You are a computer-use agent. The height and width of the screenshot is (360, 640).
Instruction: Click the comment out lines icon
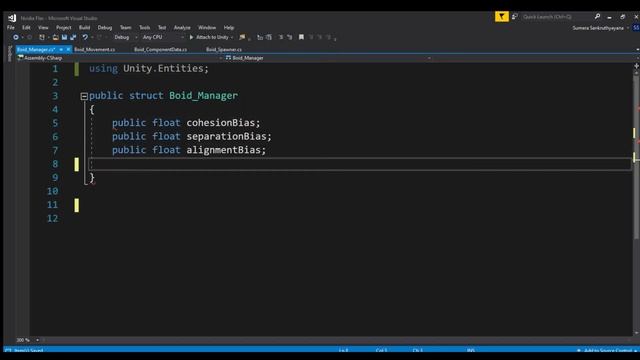[281, 37]
